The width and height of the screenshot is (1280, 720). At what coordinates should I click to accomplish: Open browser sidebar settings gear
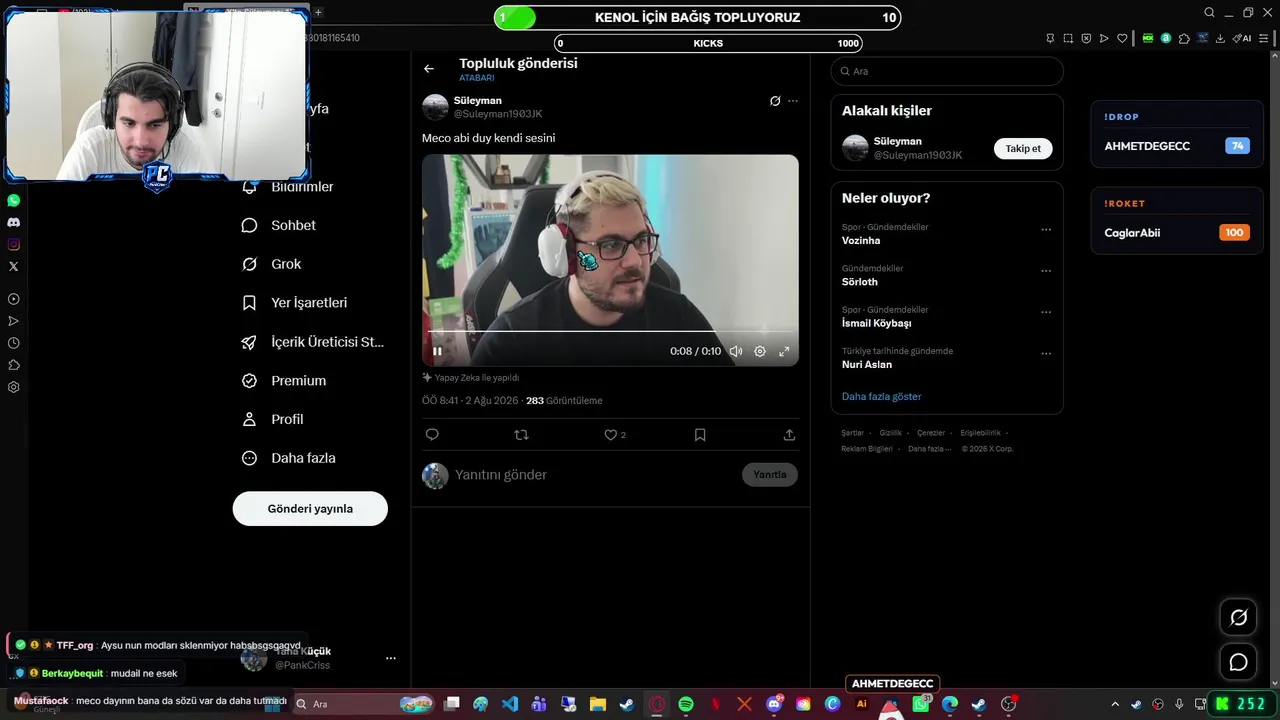tap(14, 387)
